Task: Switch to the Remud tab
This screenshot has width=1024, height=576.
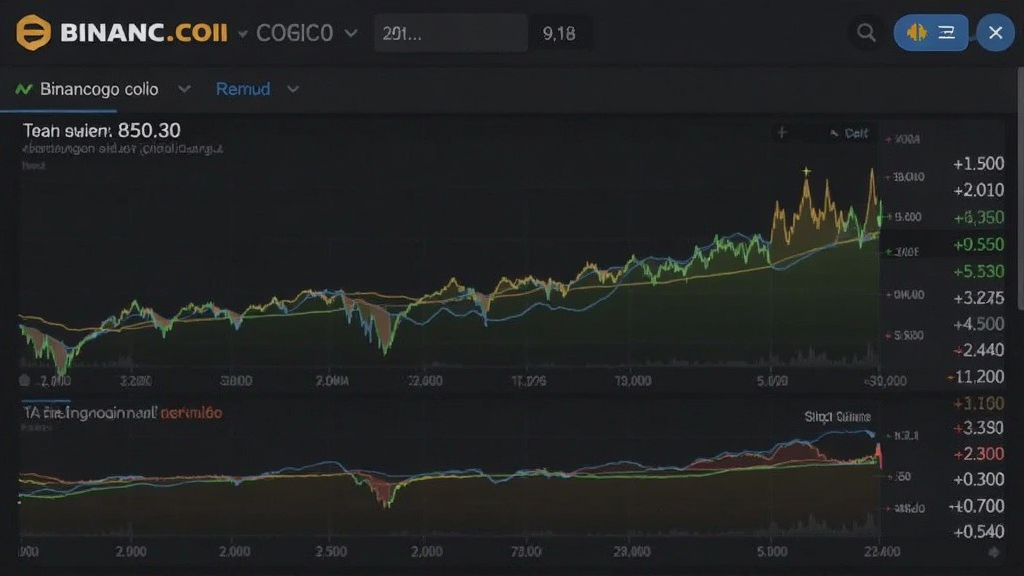Action: coord(243,89)
